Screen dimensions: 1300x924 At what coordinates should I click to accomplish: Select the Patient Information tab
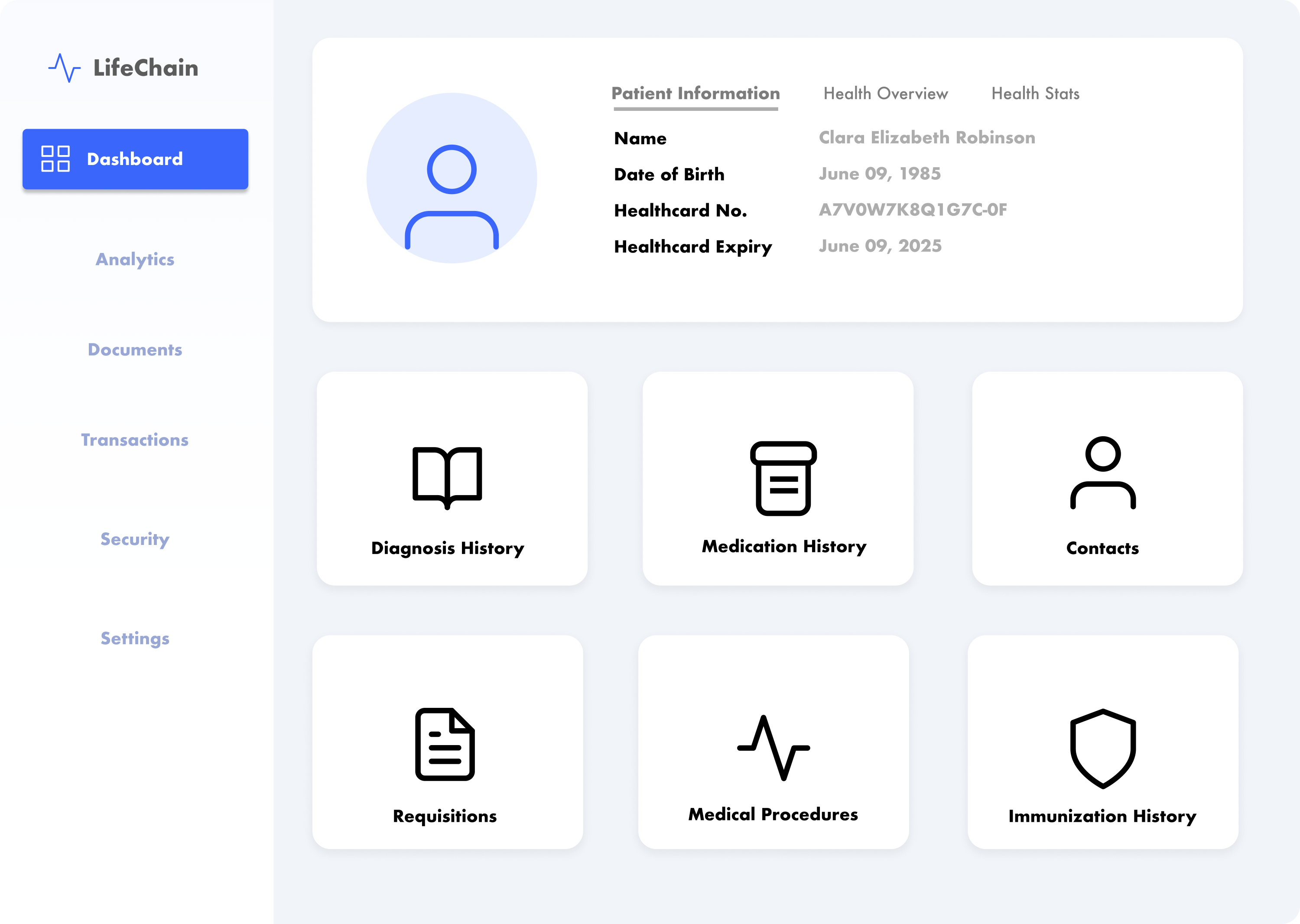[x=695, y=93]
